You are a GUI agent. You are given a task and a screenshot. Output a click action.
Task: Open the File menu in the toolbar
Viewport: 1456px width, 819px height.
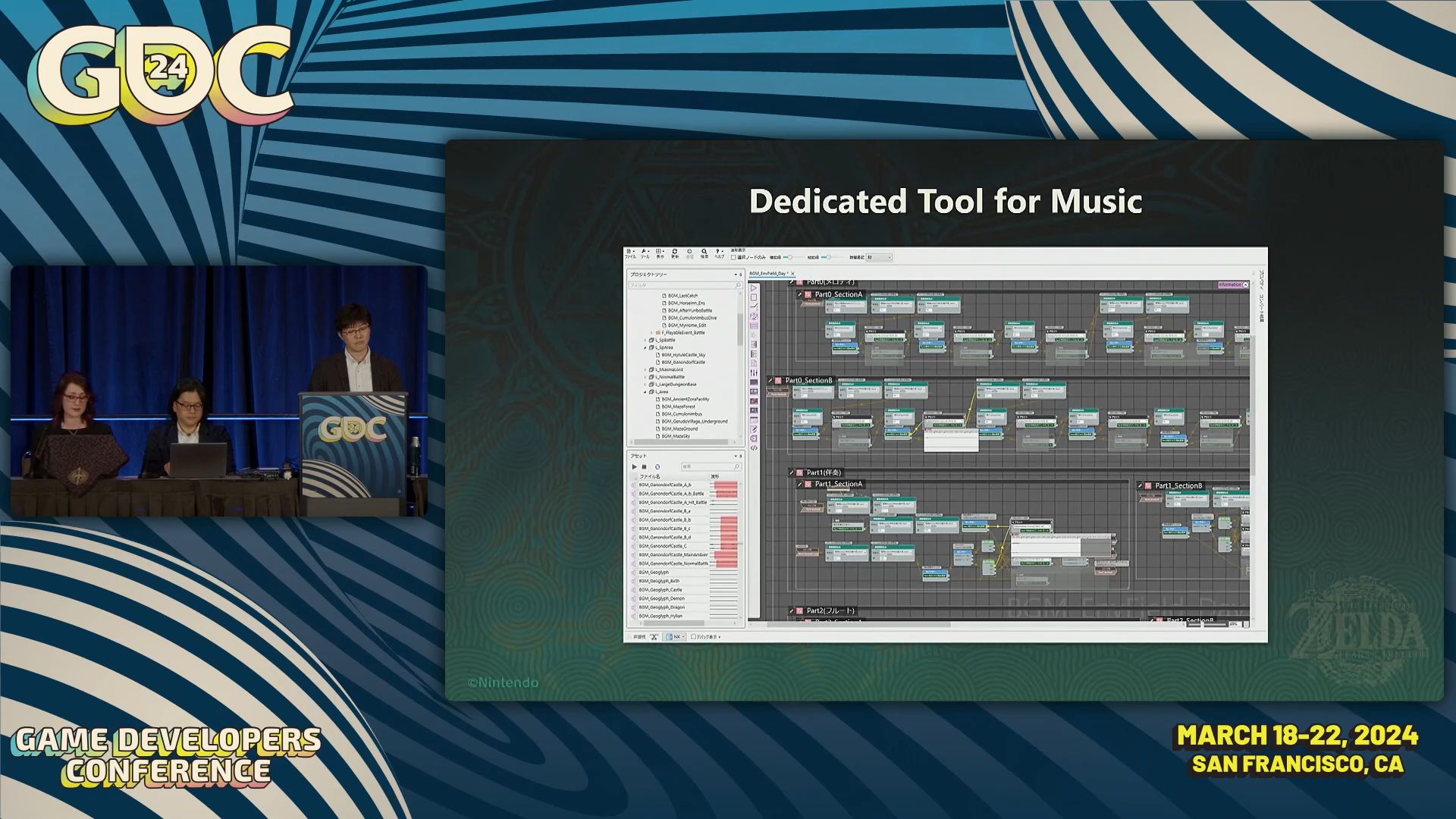tap(629, 254)
